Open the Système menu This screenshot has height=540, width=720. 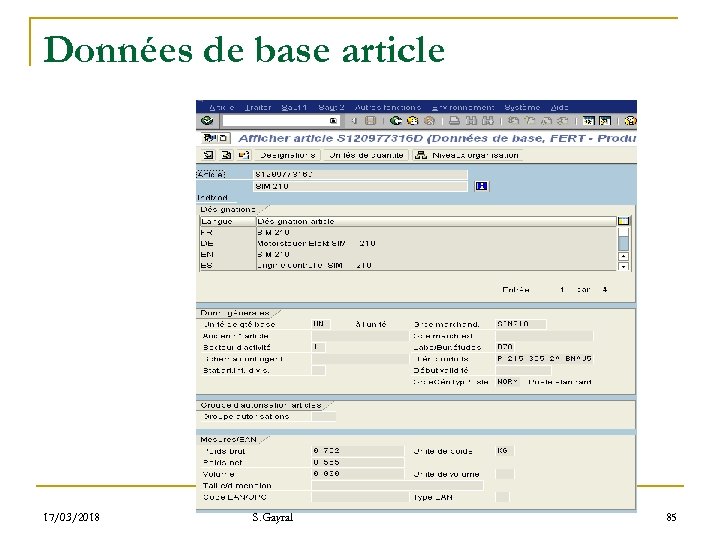click(x=522, y=107)
